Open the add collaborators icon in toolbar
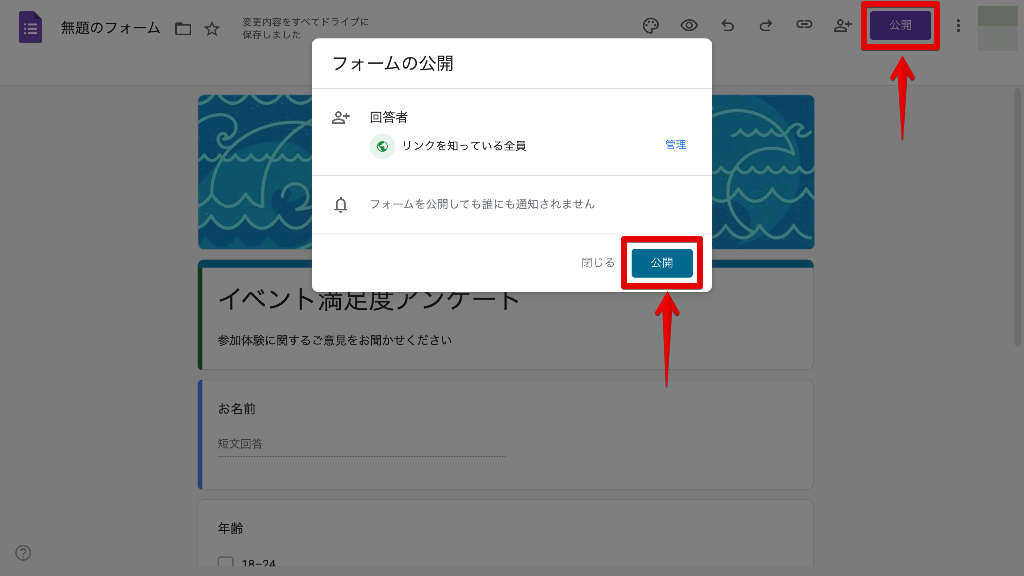Screen dimensions: 1024x576 pos(842,26)
